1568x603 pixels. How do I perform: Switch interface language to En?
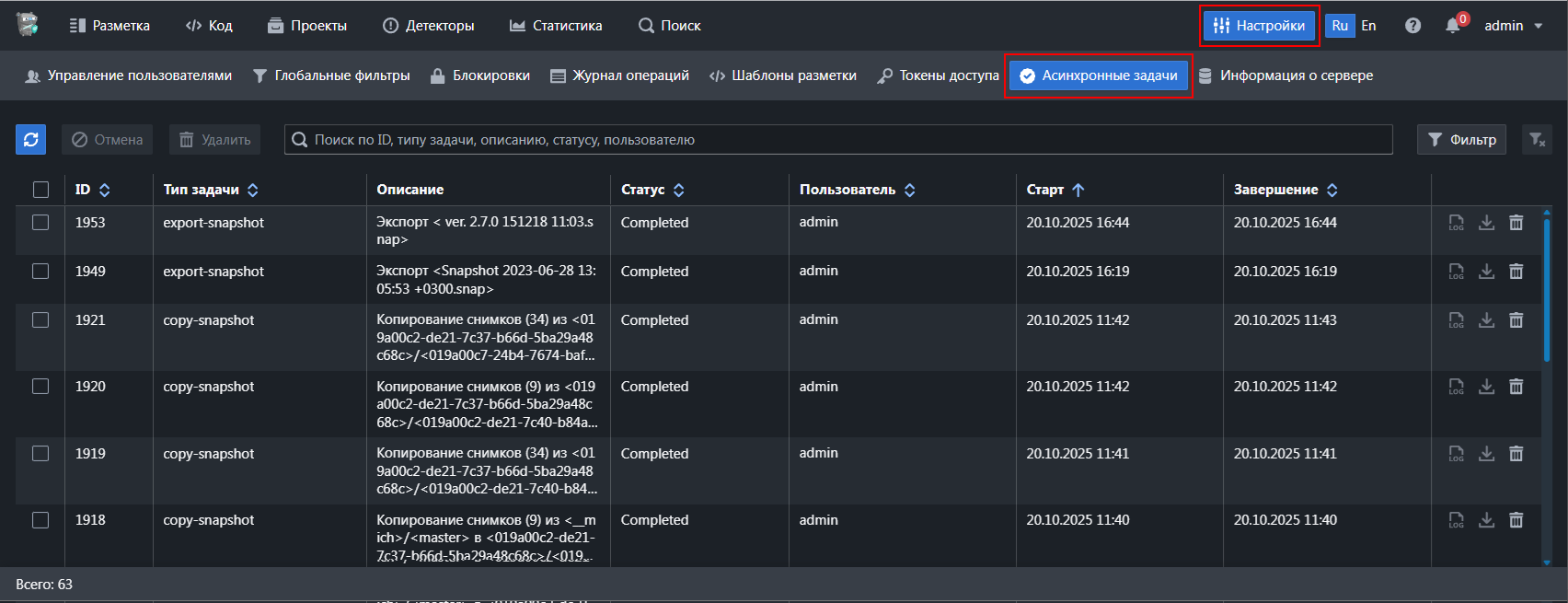(1369, 26)
